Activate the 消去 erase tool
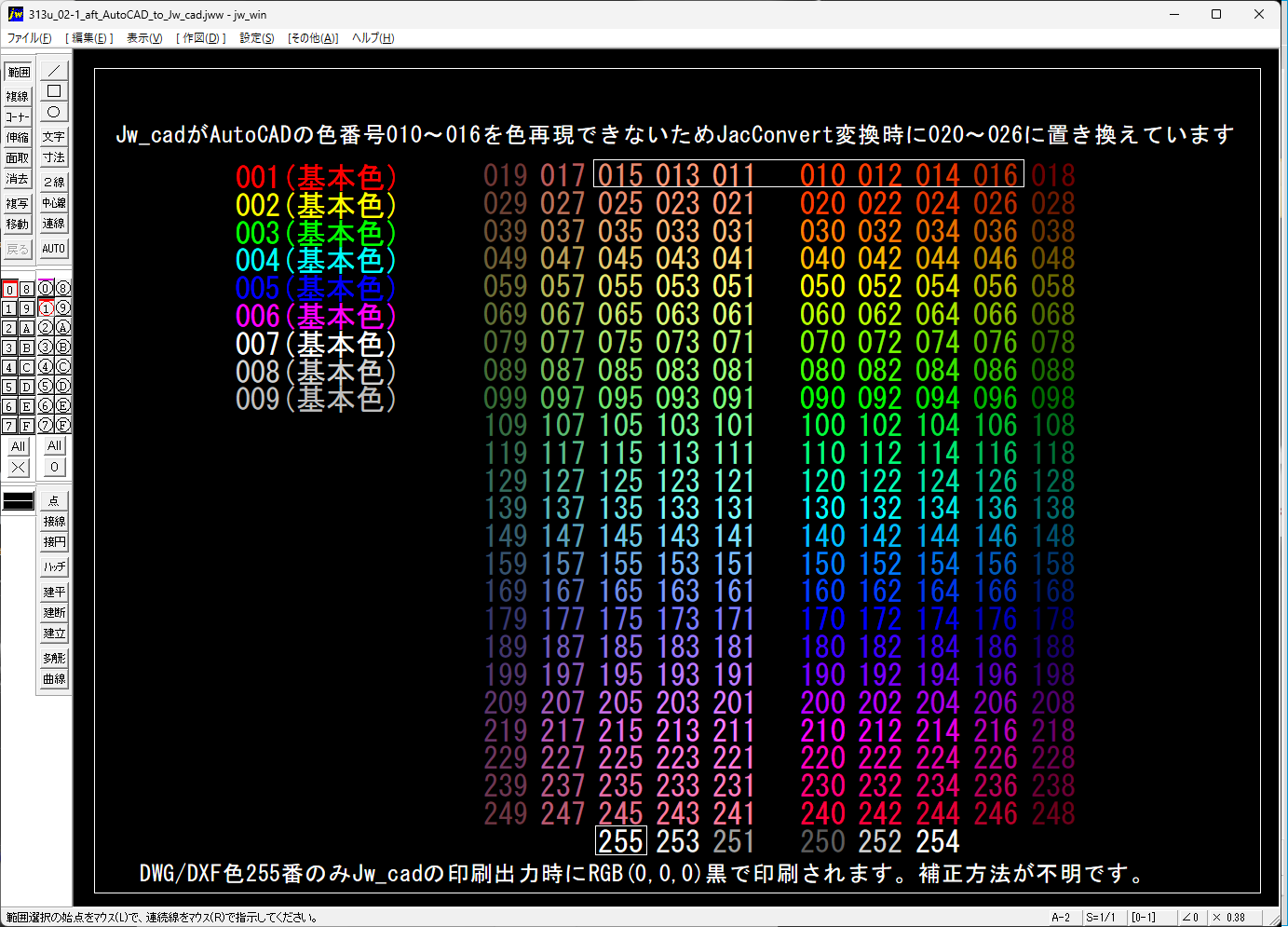The width and height of the screenshot is (1288, 927). pos(18,178)
